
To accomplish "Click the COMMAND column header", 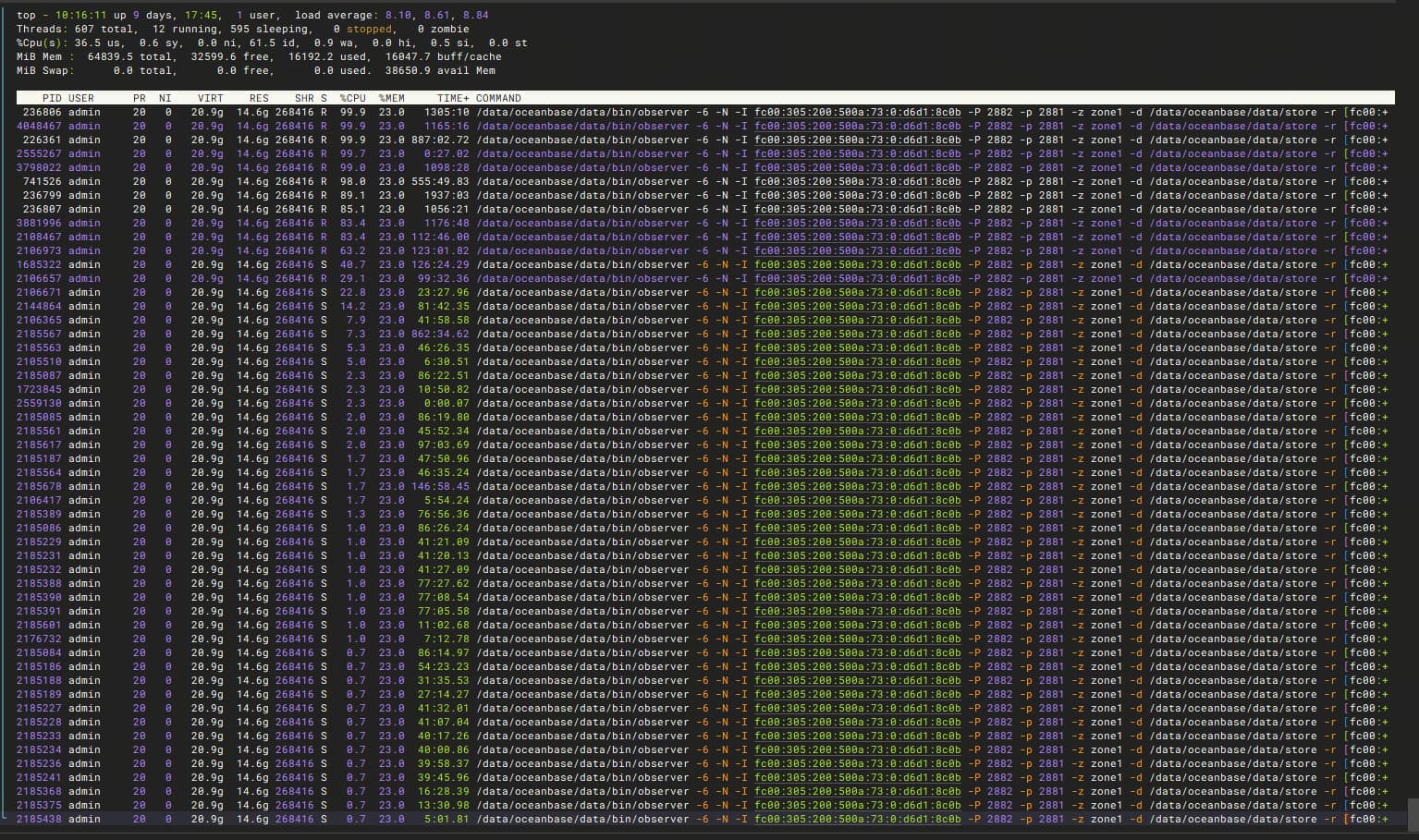I will pos(498,98).
